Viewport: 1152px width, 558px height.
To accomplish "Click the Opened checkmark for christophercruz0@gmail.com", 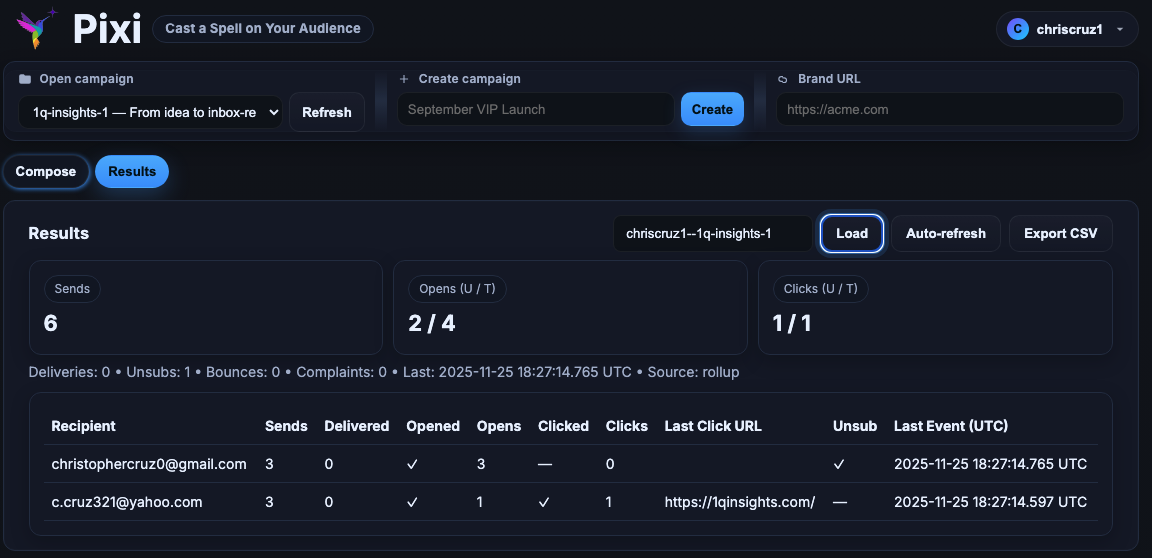I will [412, 464].
